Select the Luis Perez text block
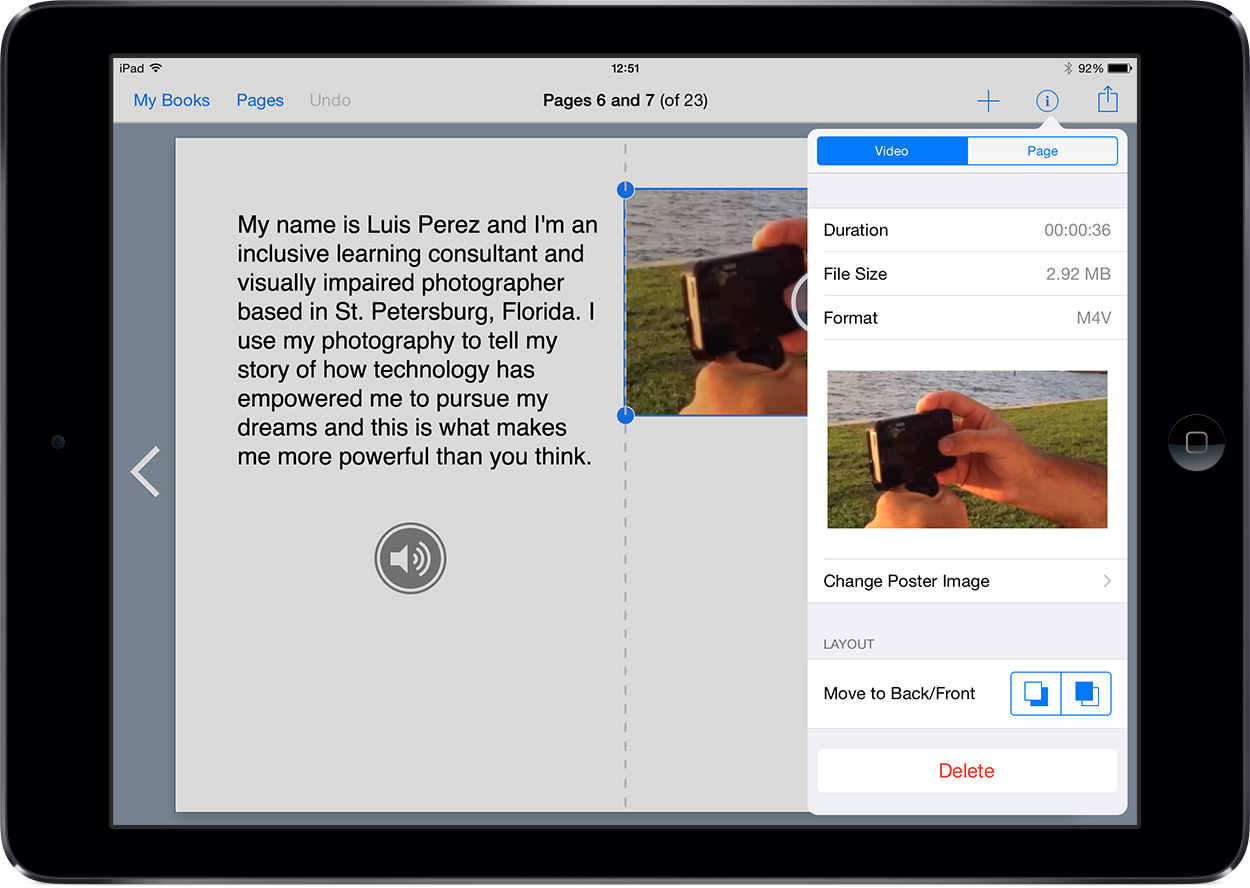This screenshot has height=888, width=1250. coord(416,341)
